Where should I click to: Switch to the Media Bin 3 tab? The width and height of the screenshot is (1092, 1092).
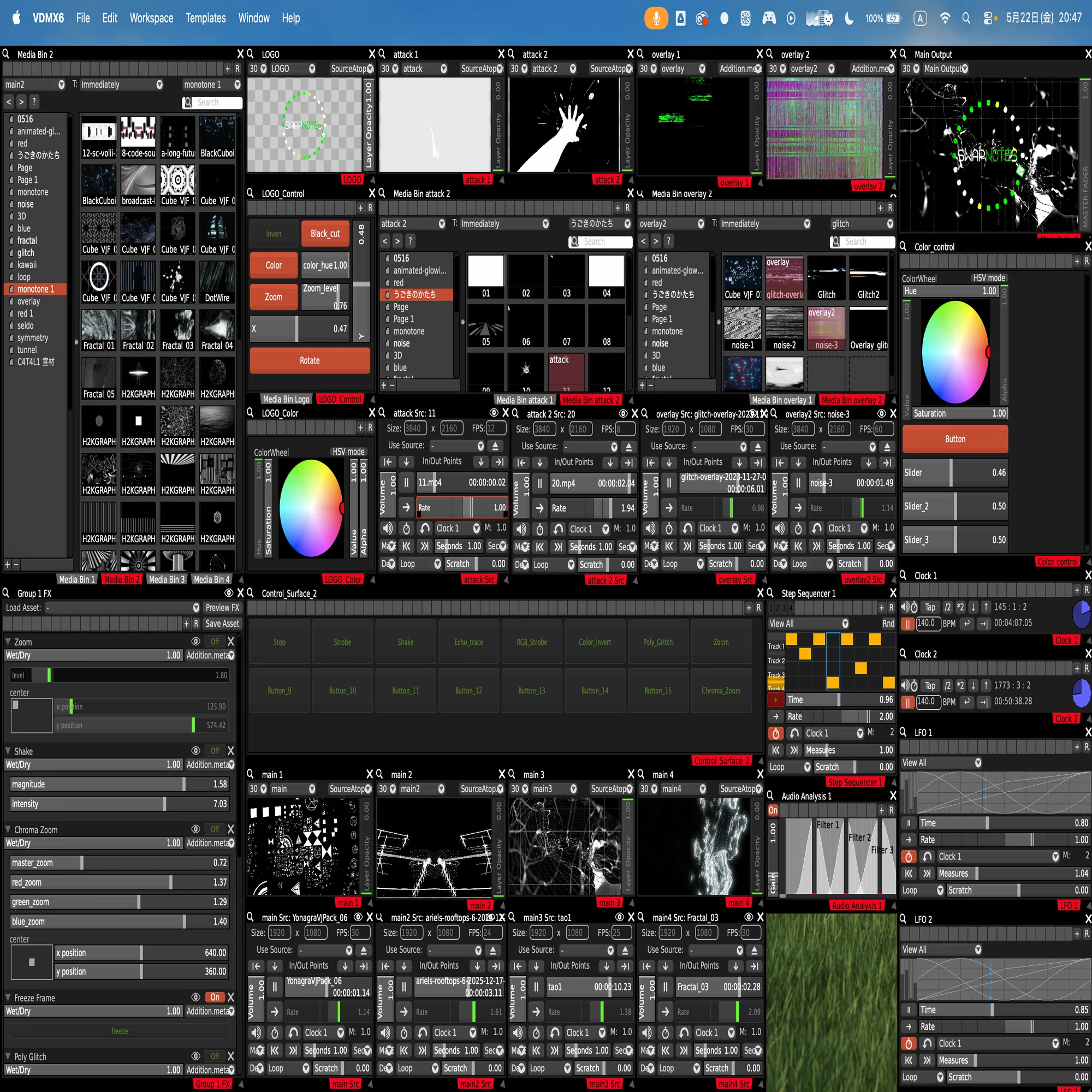(x=166, y=579)
